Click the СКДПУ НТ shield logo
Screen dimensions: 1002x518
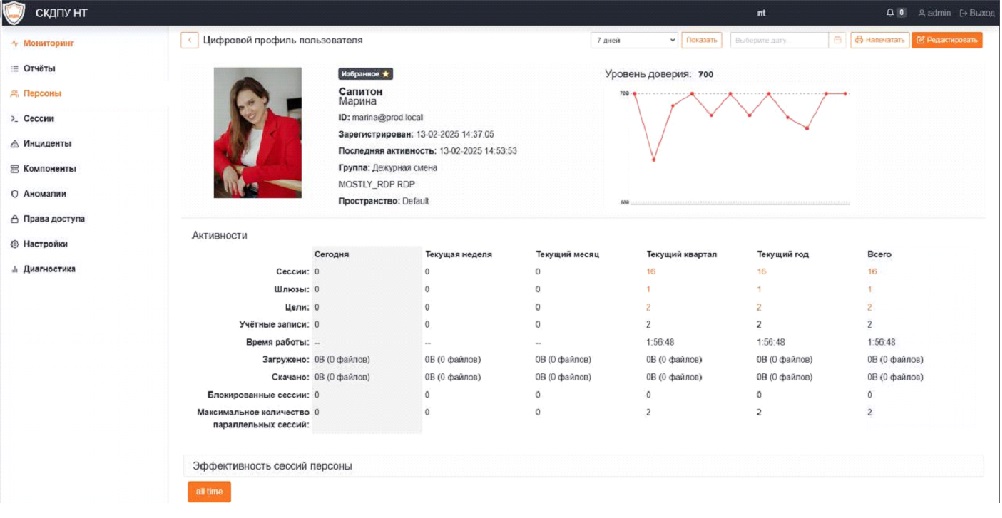14,13
